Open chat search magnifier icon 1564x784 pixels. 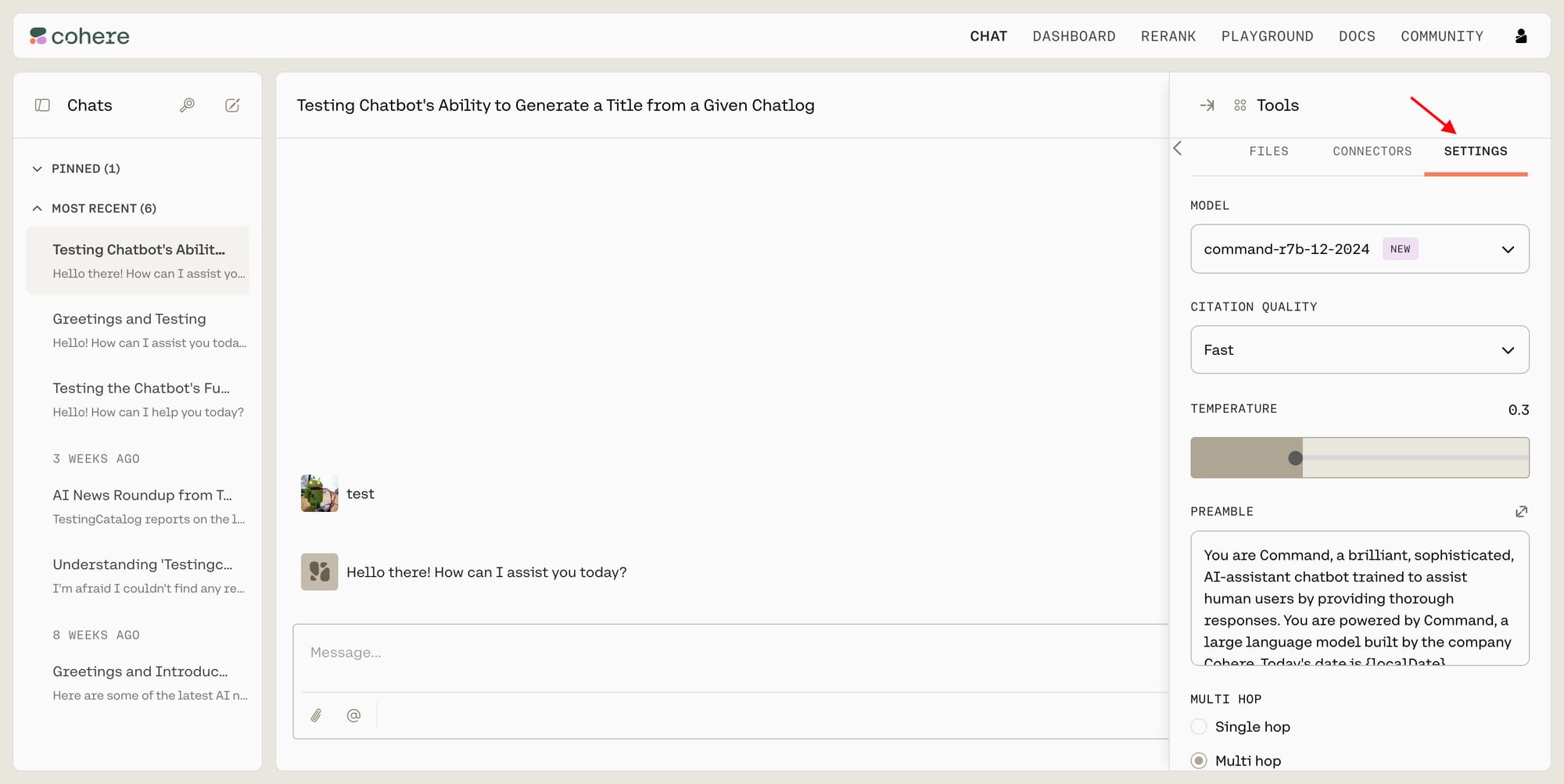coord(187,106)
